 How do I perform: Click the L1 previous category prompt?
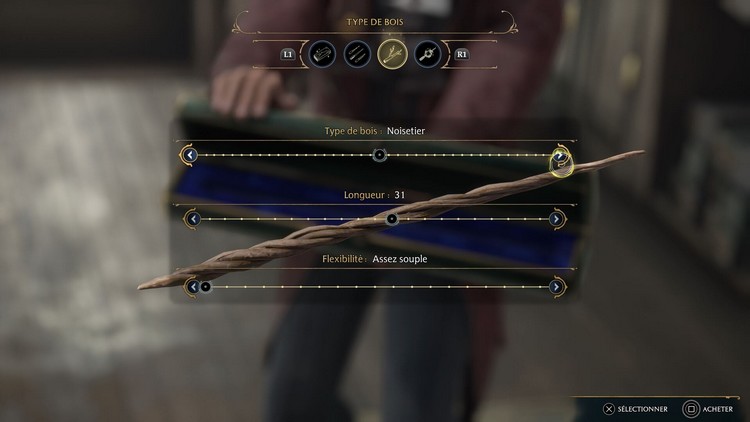click(x=287, y=55)
